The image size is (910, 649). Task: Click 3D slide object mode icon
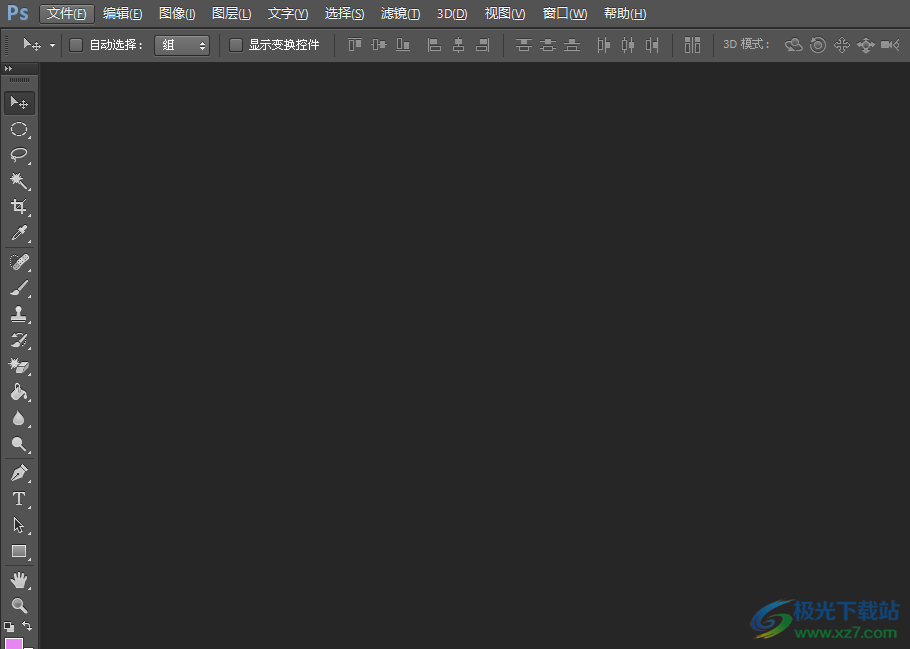click(x=866, y=45)
